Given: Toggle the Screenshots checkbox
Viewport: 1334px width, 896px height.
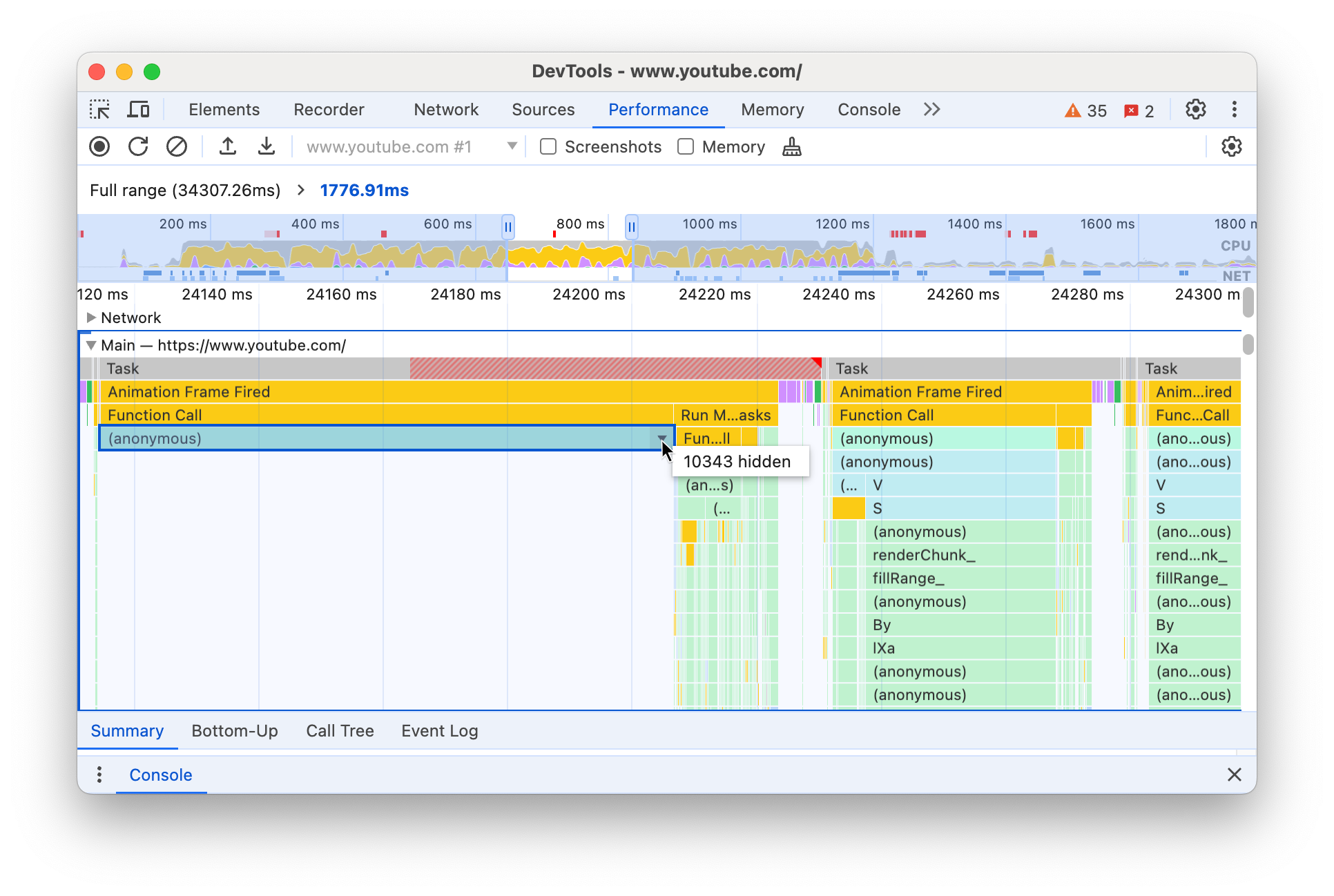Looking at the screenshot, I should point(548,147).
